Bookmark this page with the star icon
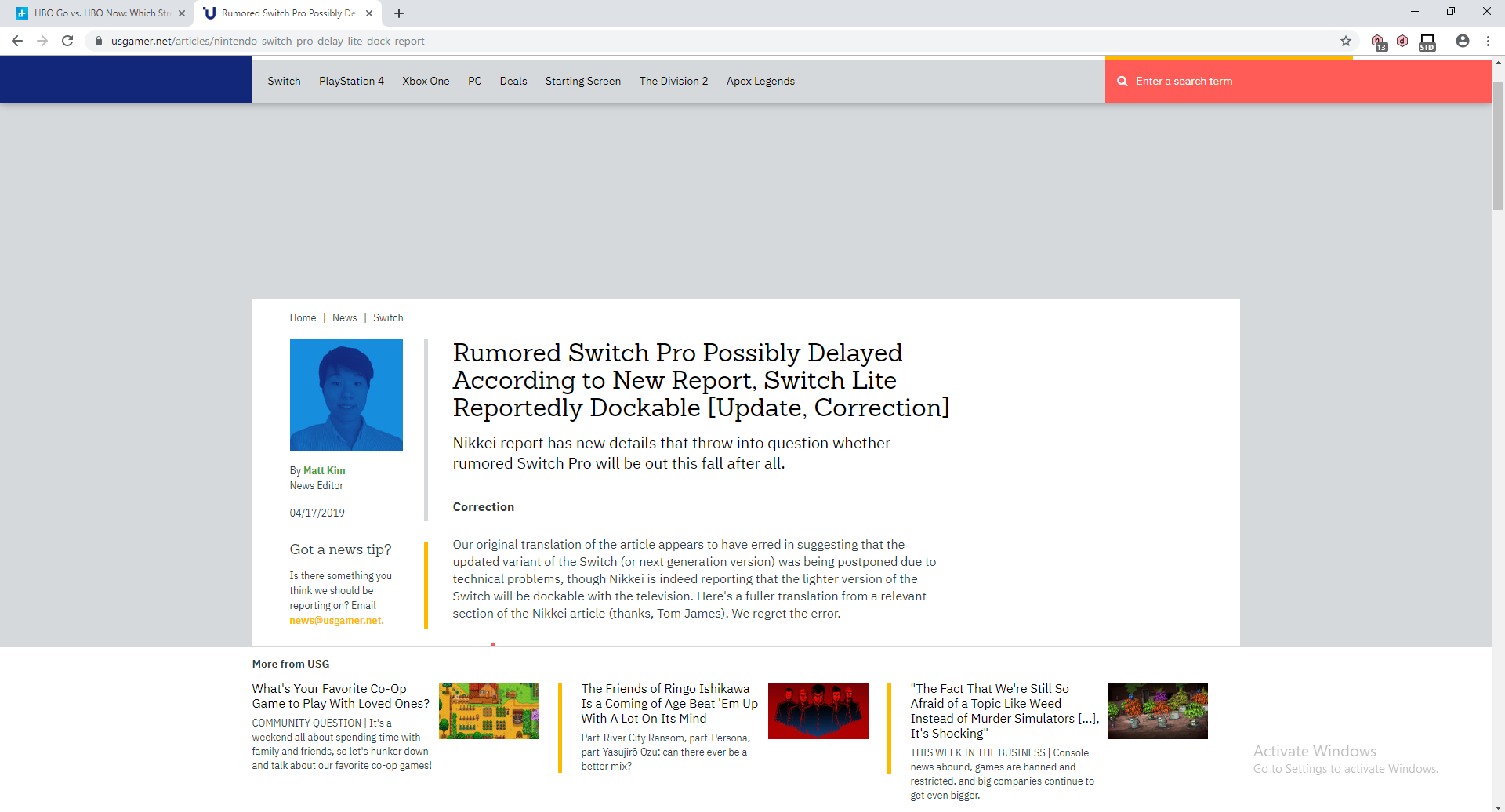The height and width of the screenshot is (812, 1505). [1346, 41]
